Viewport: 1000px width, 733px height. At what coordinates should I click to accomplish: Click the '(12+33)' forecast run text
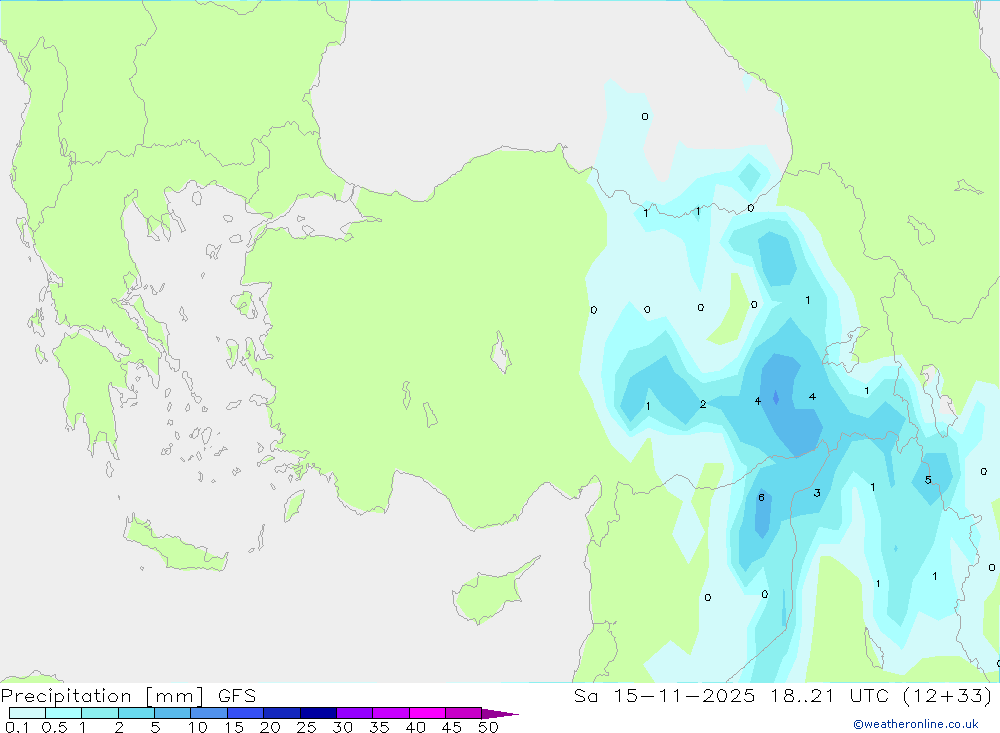click(x=948, y=696)
